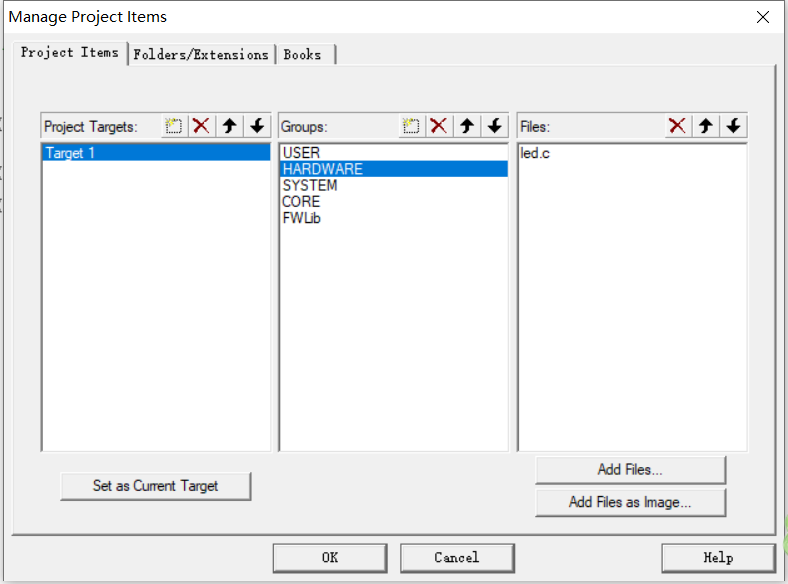This screenshot has width=788, height=584.
Task: Move file up in Files list
Action: 706,126
